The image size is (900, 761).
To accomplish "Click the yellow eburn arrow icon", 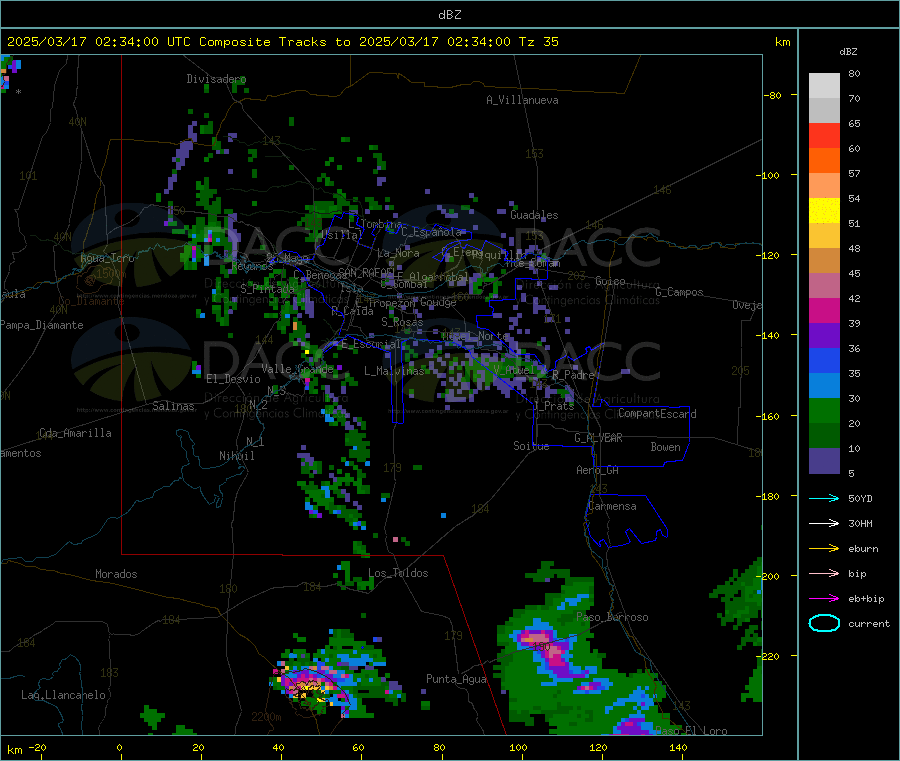I will pos(824,548).
